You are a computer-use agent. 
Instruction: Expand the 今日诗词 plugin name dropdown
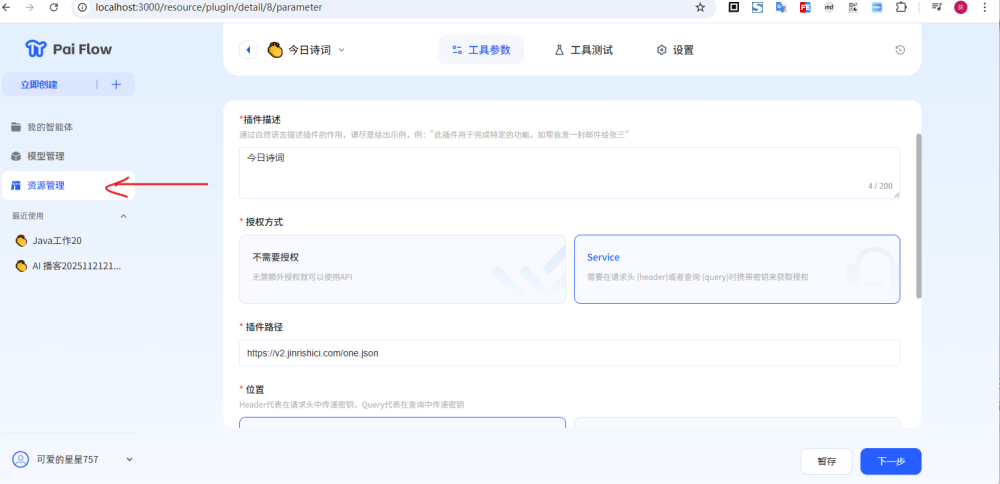point(341,50)
